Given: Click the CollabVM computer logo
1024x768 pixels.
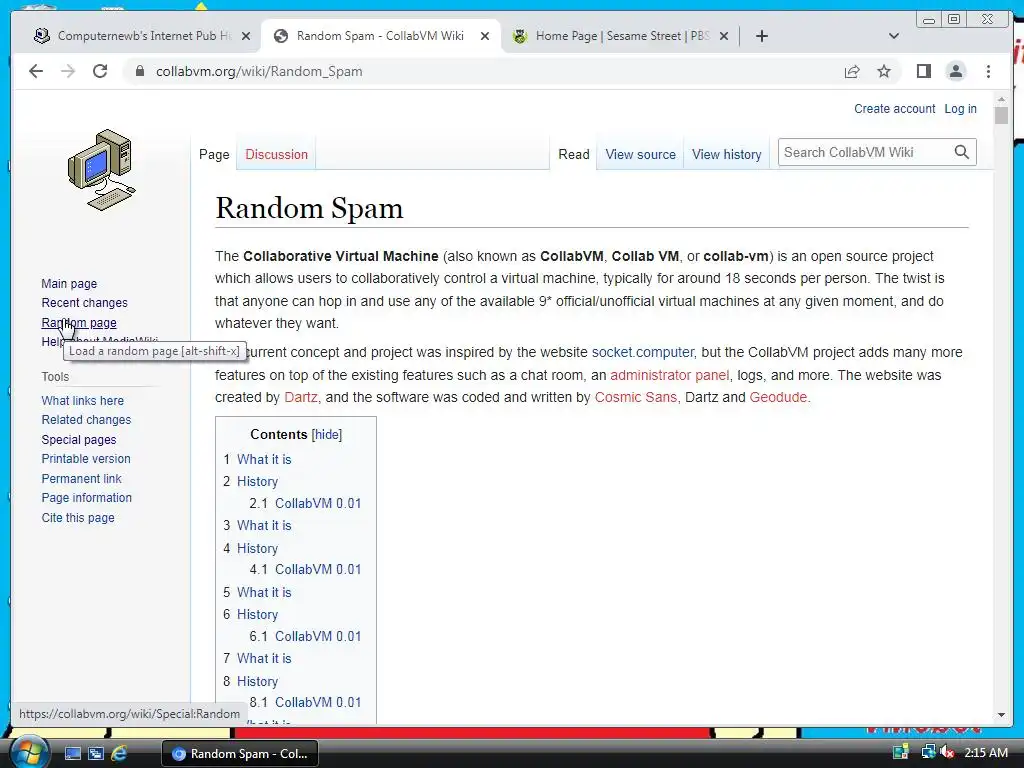Looking at the screenshot, I should [101, 170].
